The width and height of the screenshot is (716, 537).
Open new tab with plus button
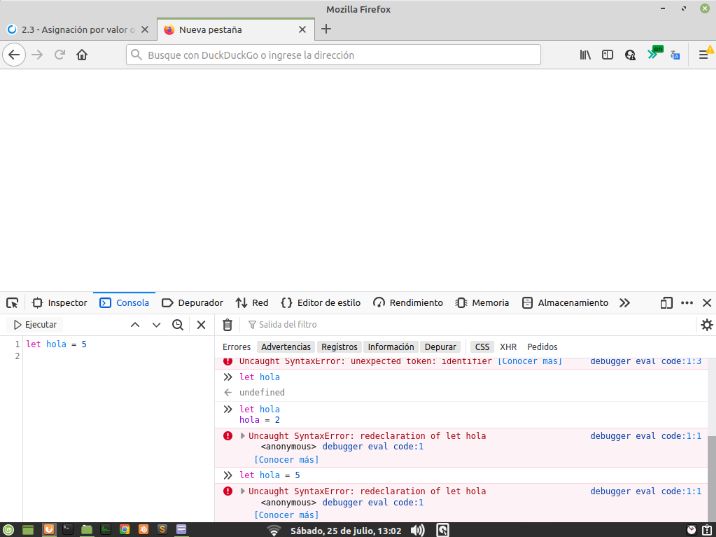(x=326, y=29)
